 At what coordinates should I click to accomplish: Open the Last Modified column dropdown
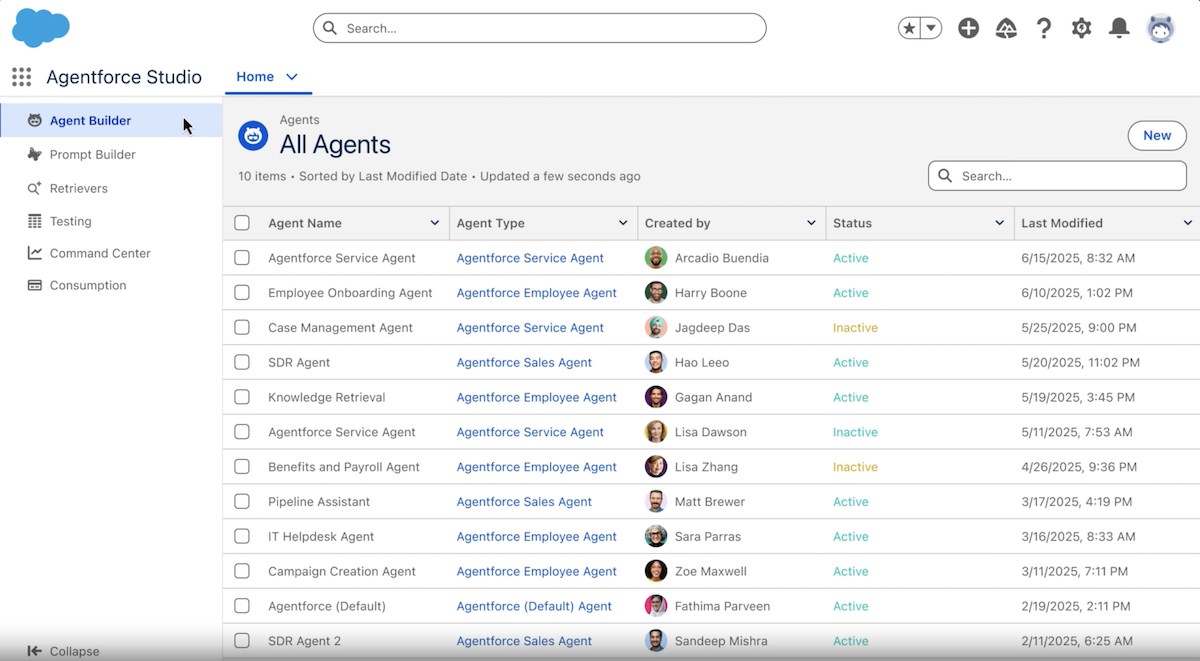point(1188,223)
